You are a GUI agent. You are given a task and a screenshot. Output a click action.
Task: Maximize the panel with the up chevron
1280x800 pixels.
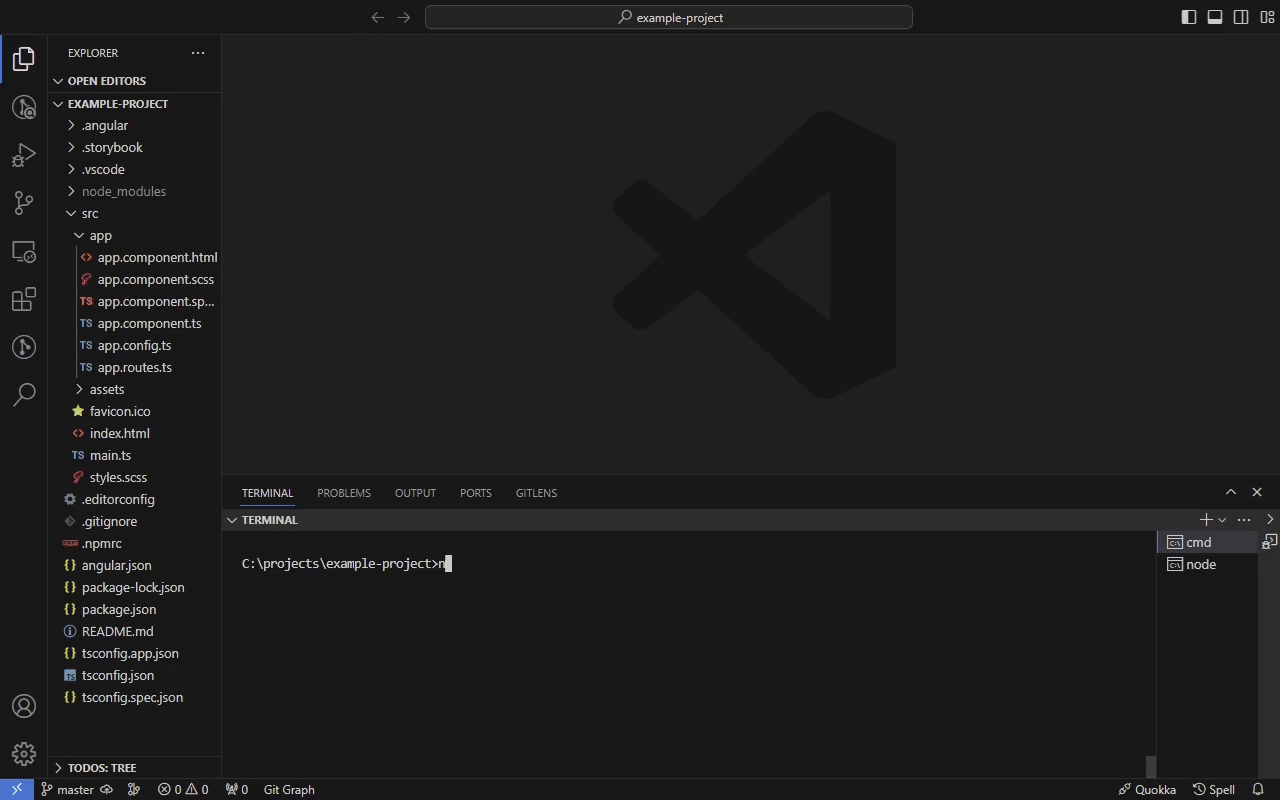point(1231,492)
